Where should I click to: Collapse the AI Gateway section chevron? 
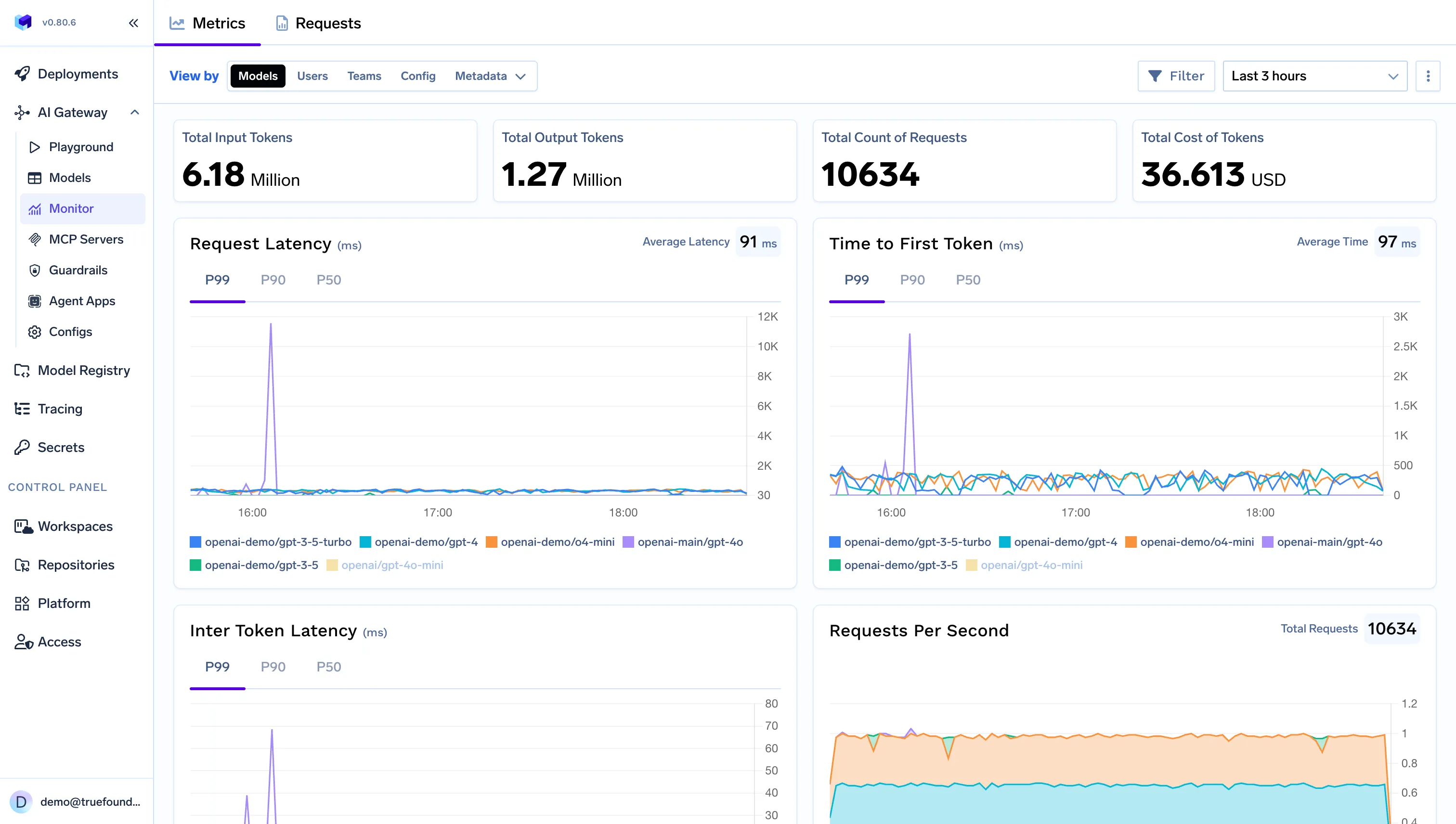135,112
